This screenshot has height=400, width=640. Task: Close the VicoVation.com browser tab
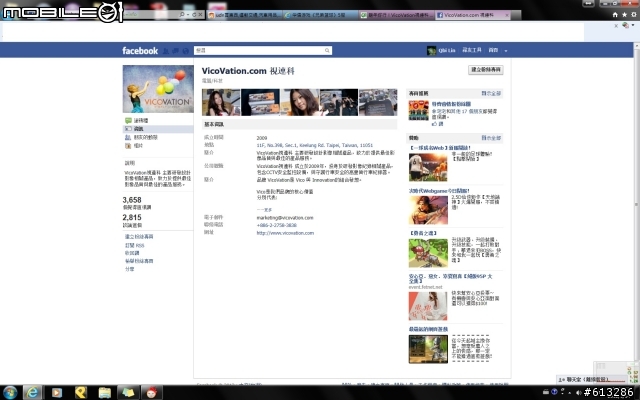507,15
